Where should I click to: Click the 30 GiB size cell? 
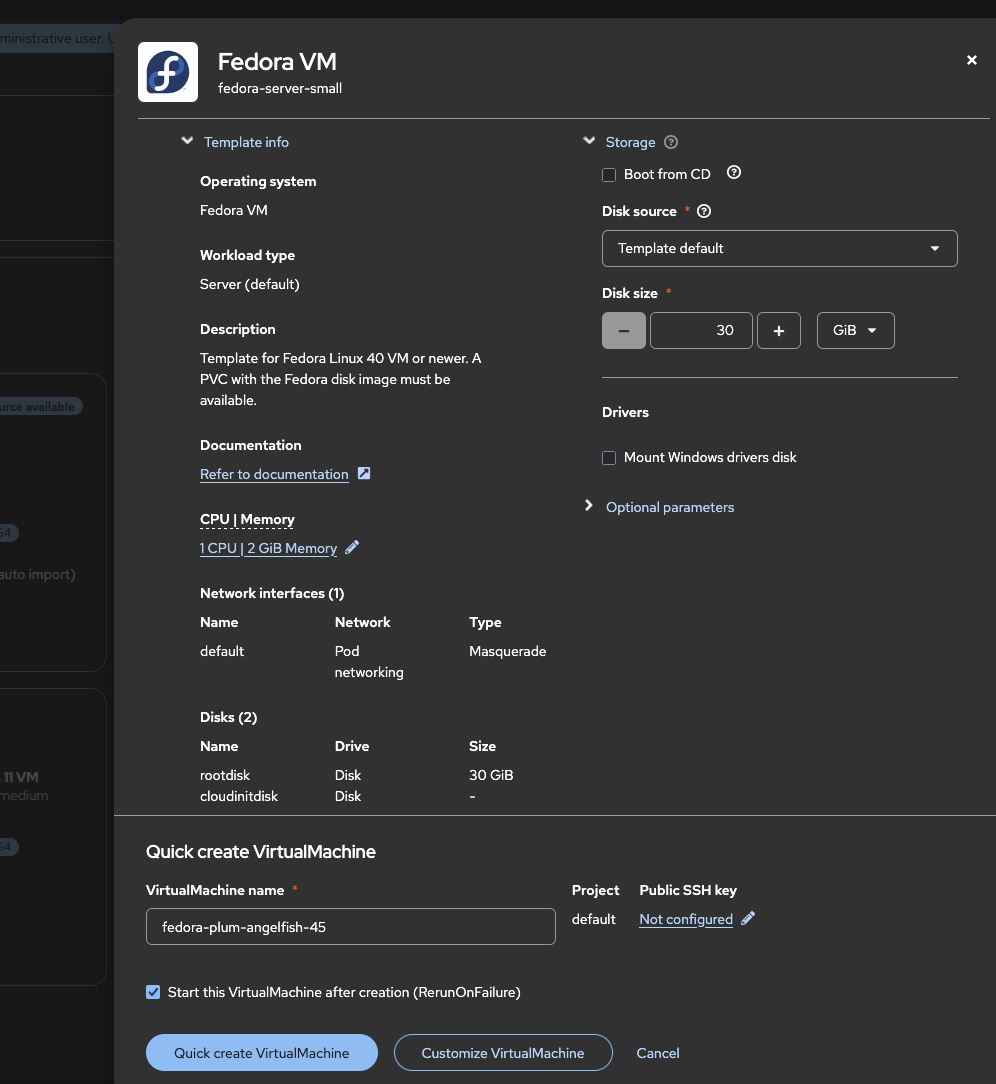[x=491, y=775]
